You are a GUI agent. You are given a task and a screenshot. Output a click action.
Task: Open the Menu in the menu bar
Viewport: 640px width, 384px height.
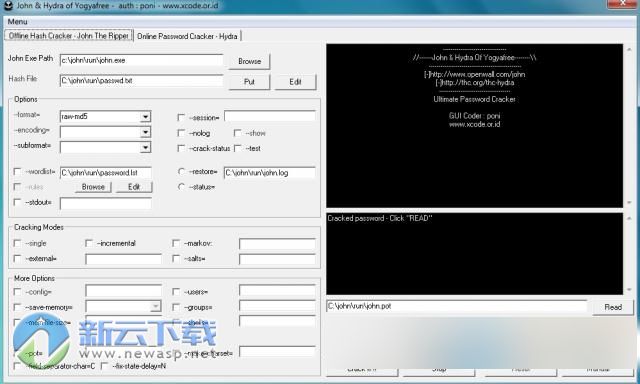18,22
